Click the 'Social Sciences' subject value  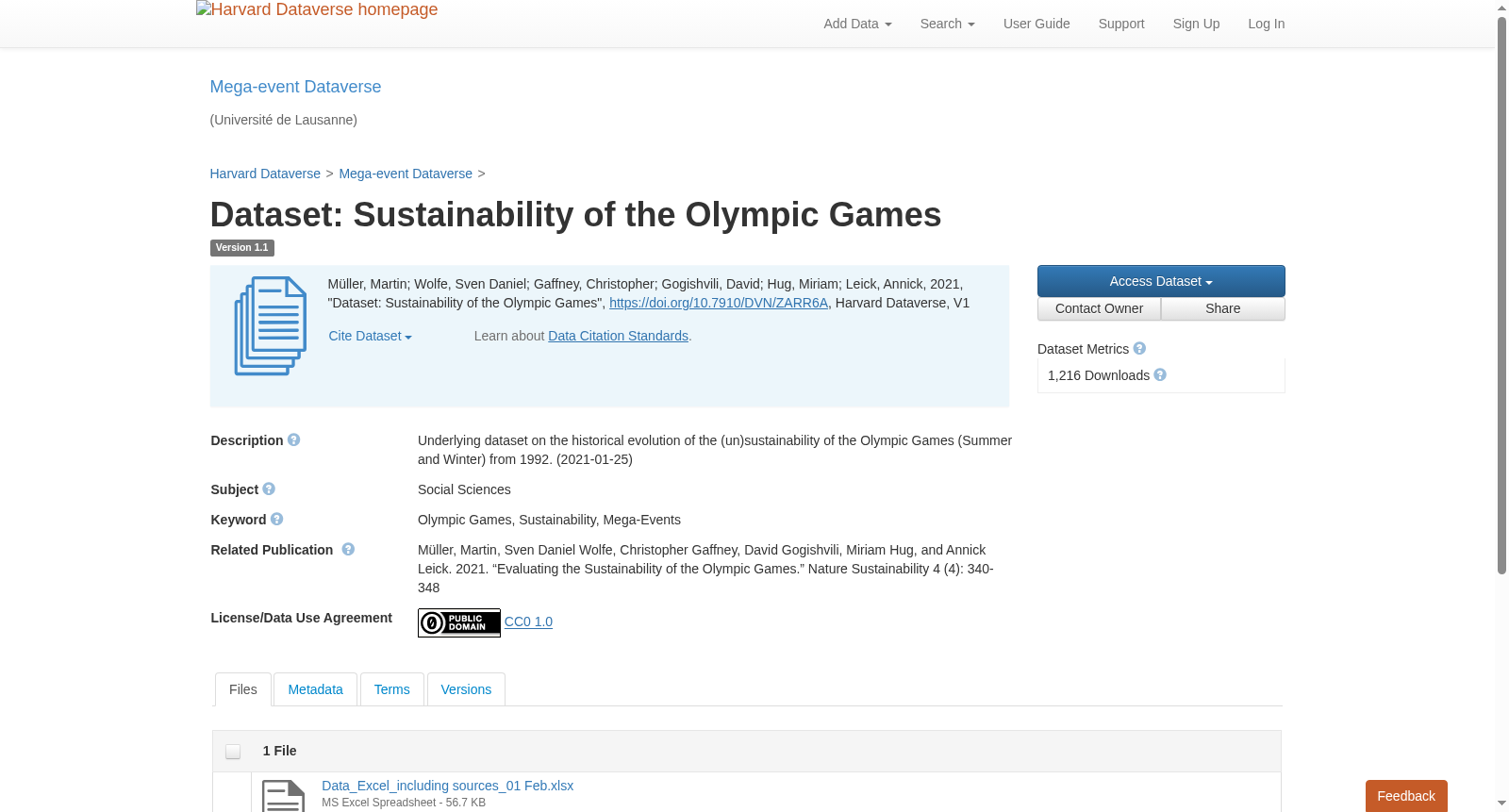point(464,489)
